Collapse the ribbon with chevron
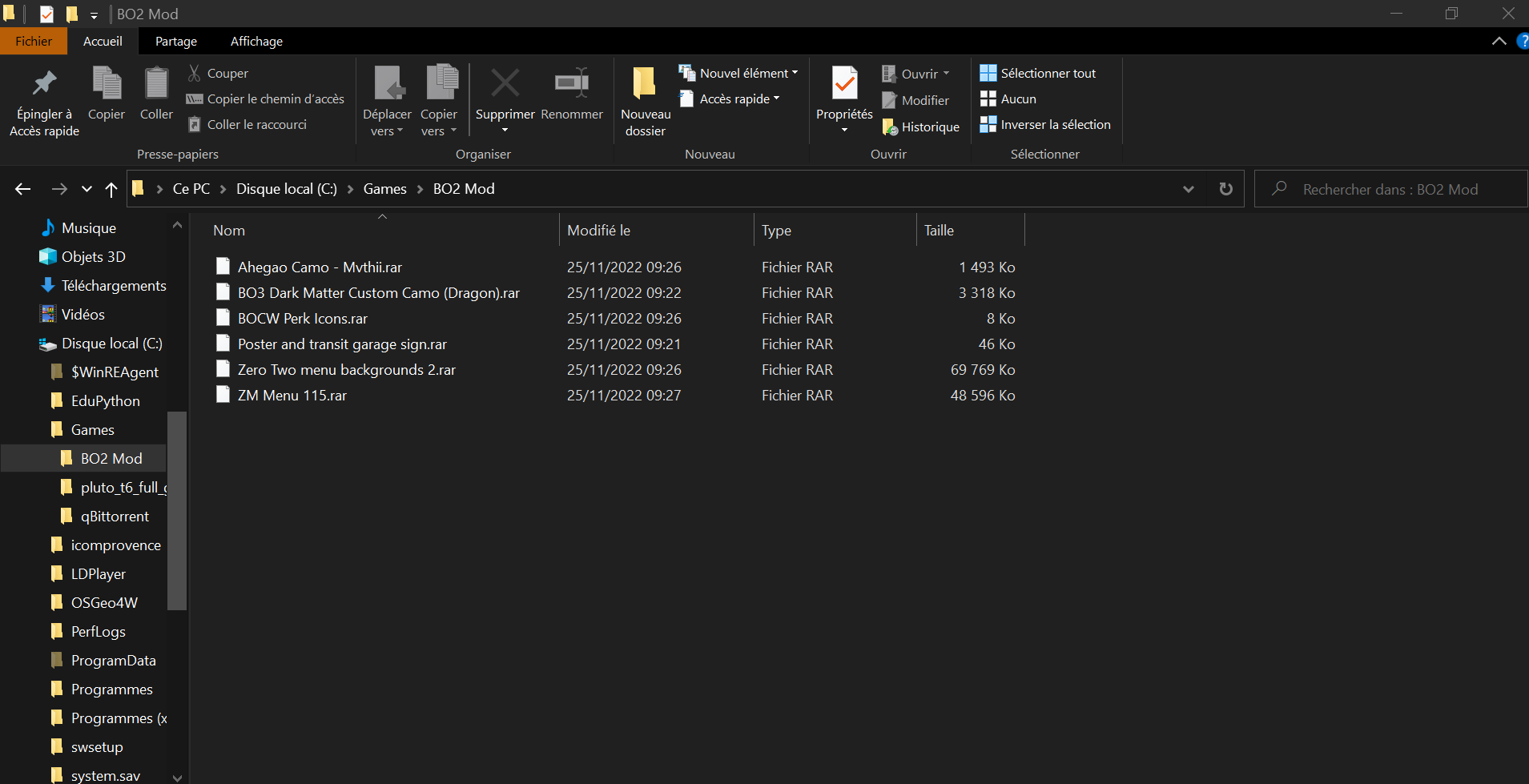Viewport: 1529px width, 784px height. pos(1499,41)
